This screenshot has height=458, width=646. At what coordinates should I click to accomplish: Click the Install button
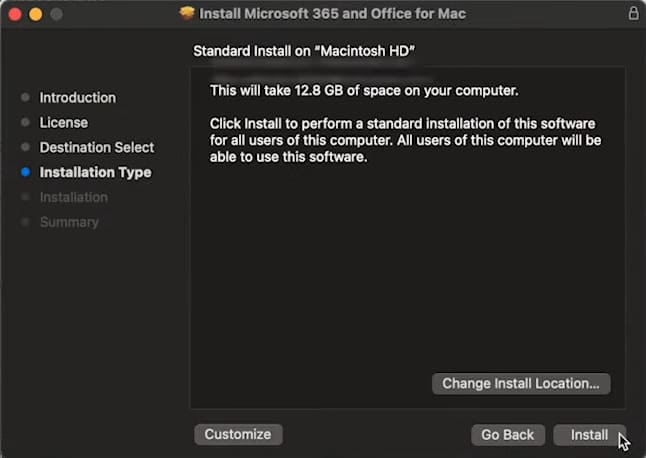pos(589,435)
